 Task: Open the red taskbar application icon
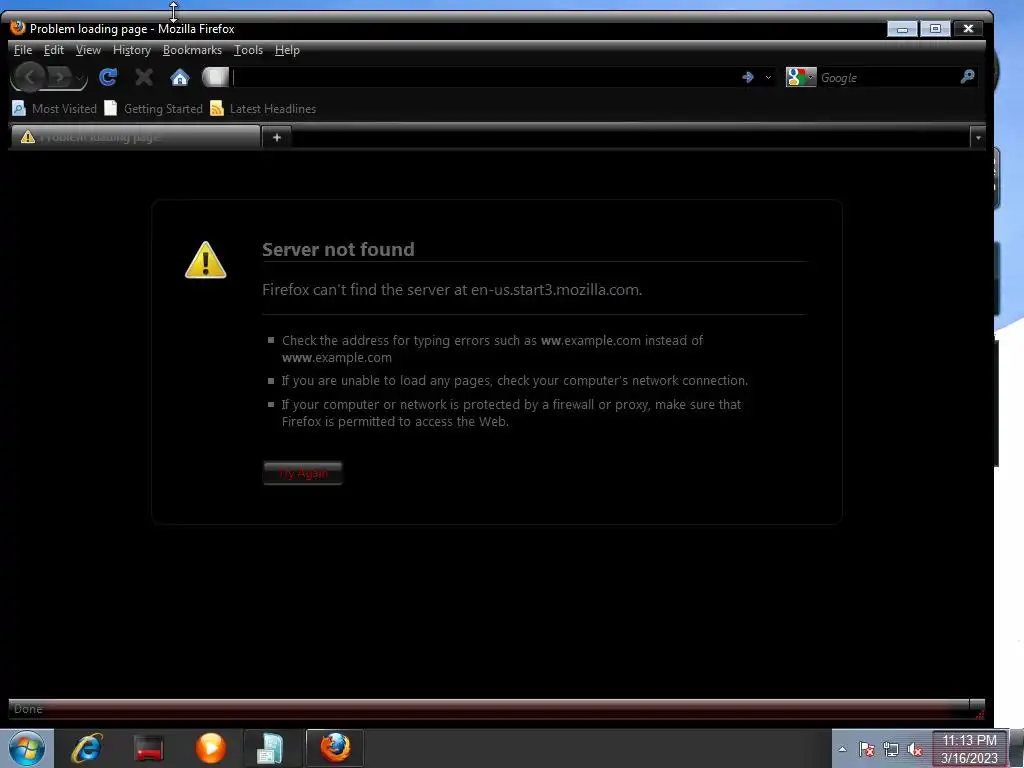(x=149, y=748)
